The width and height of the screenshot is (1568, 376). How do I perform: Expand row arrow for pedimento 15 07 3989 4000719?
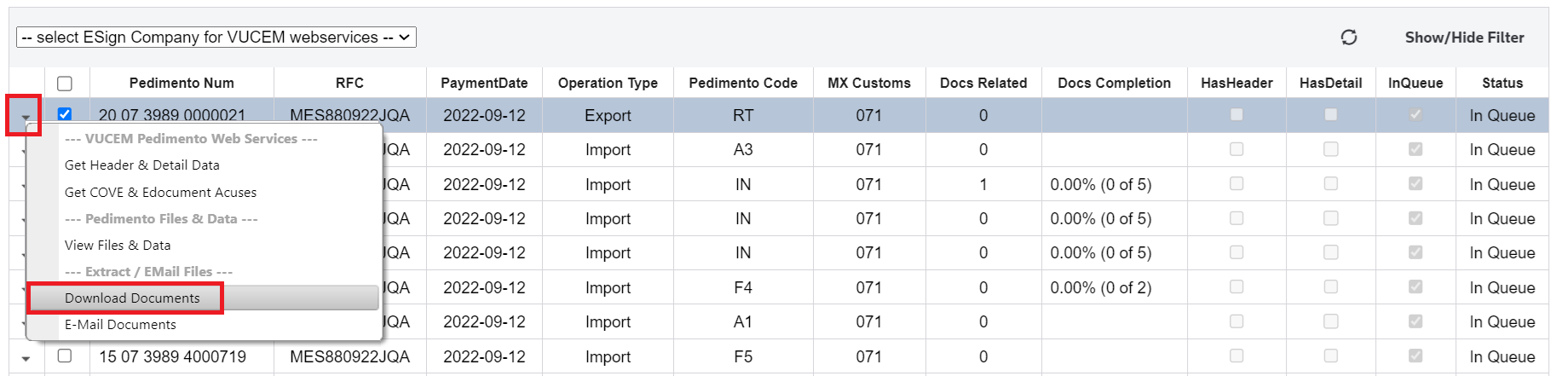(x=26, y=358)
